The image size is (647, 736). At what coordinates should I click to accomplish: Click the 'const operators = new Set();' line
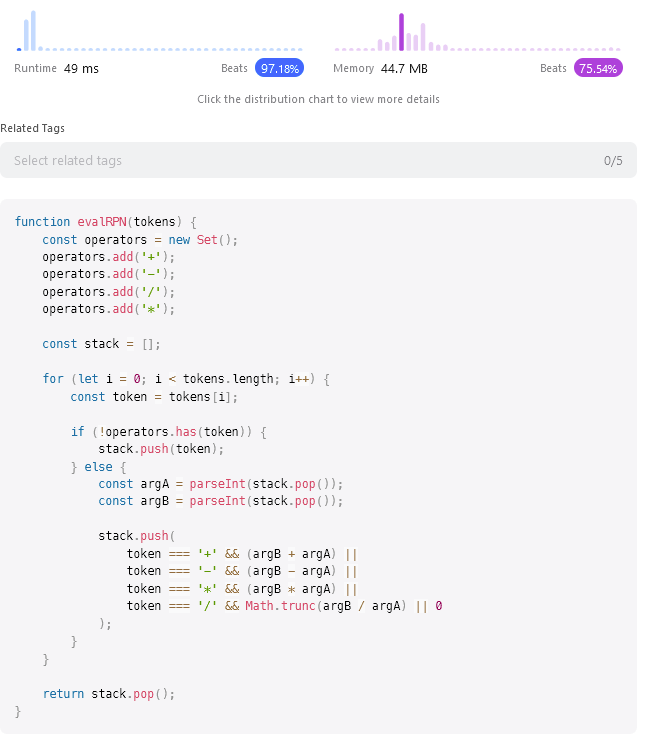pos(140,240)
